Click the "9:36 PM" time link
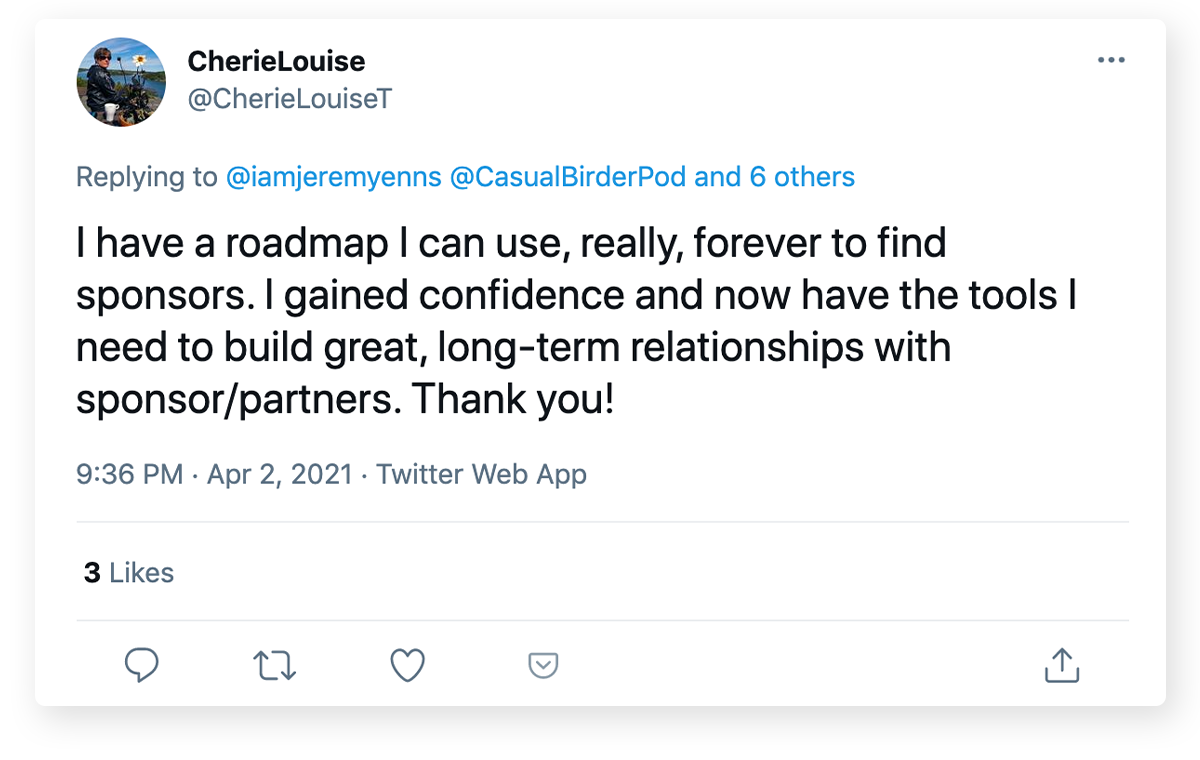Screen dimensions: 1200x760 129,474
